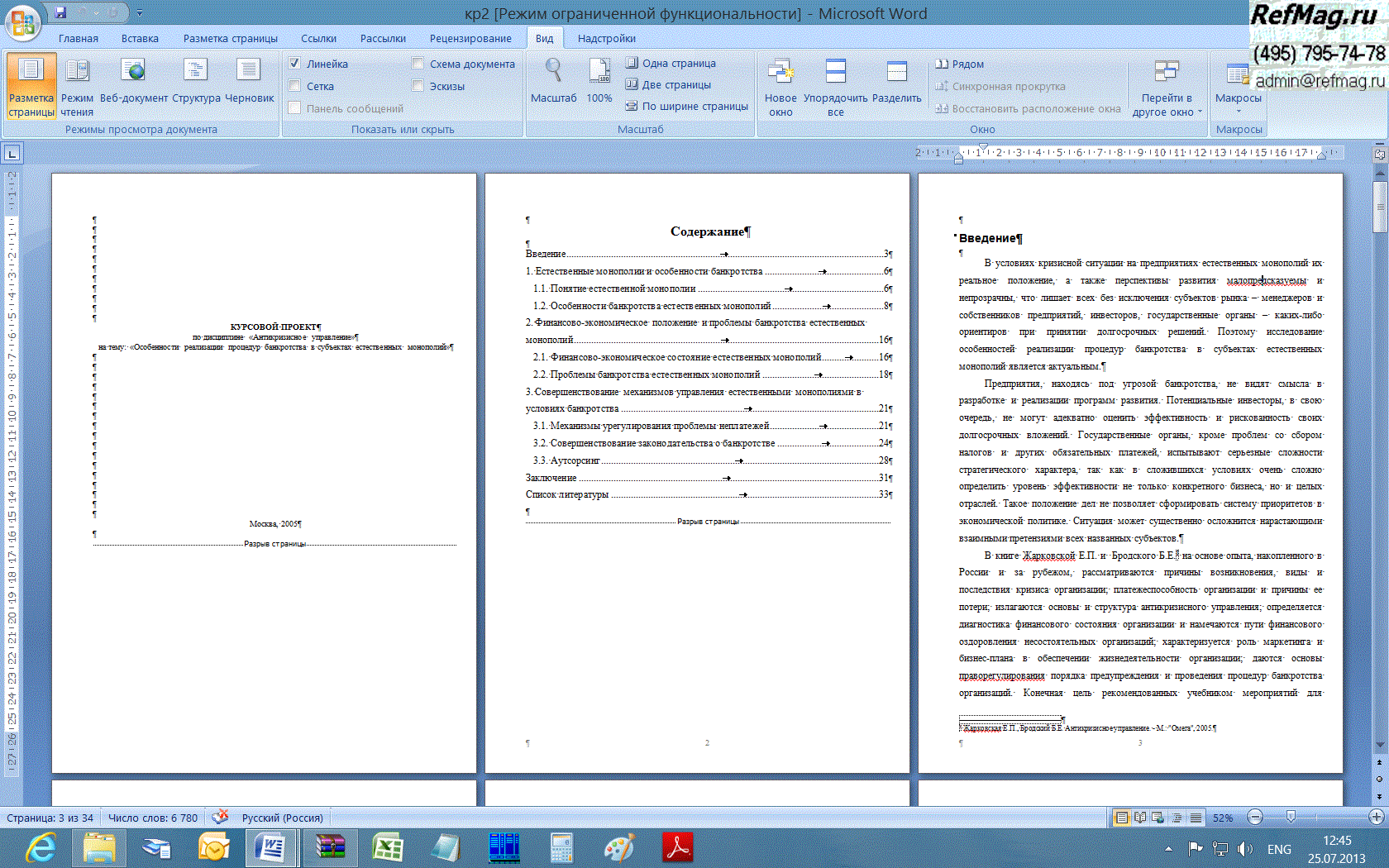The height and width of the screenshot is (868, 1389).
Task: Switch to the Вставка ribbon tab
Action: coord(140,39)
